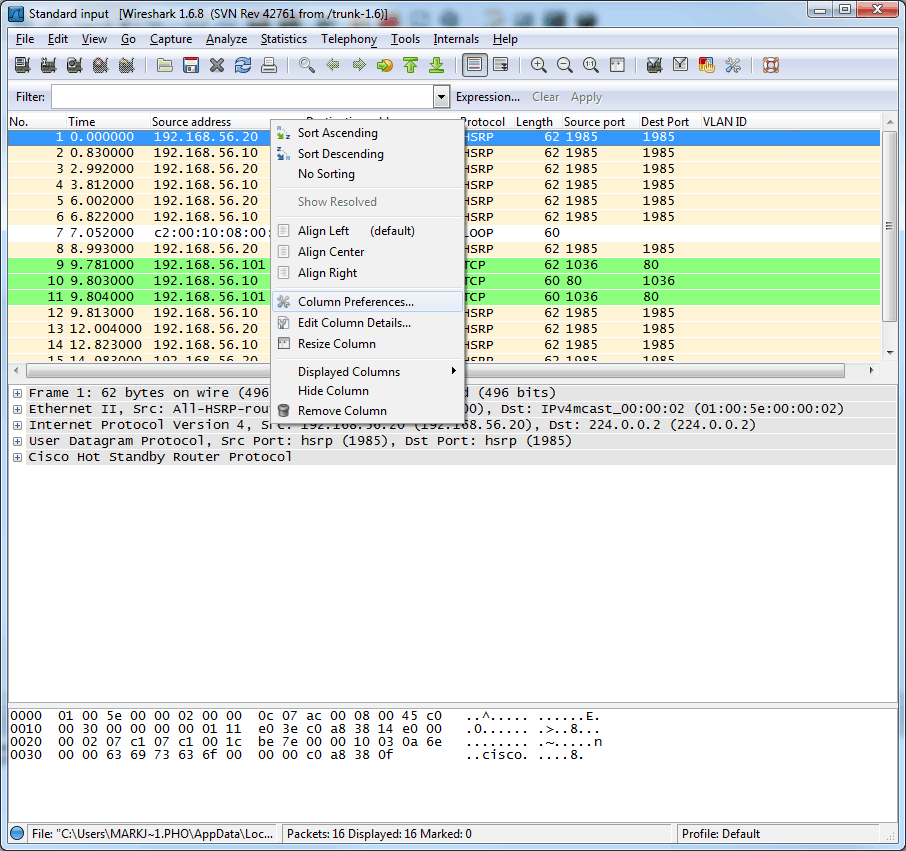Open the Statistics menu
The height and width of the screenshot is (851, 906).
(x=284, y=39)
